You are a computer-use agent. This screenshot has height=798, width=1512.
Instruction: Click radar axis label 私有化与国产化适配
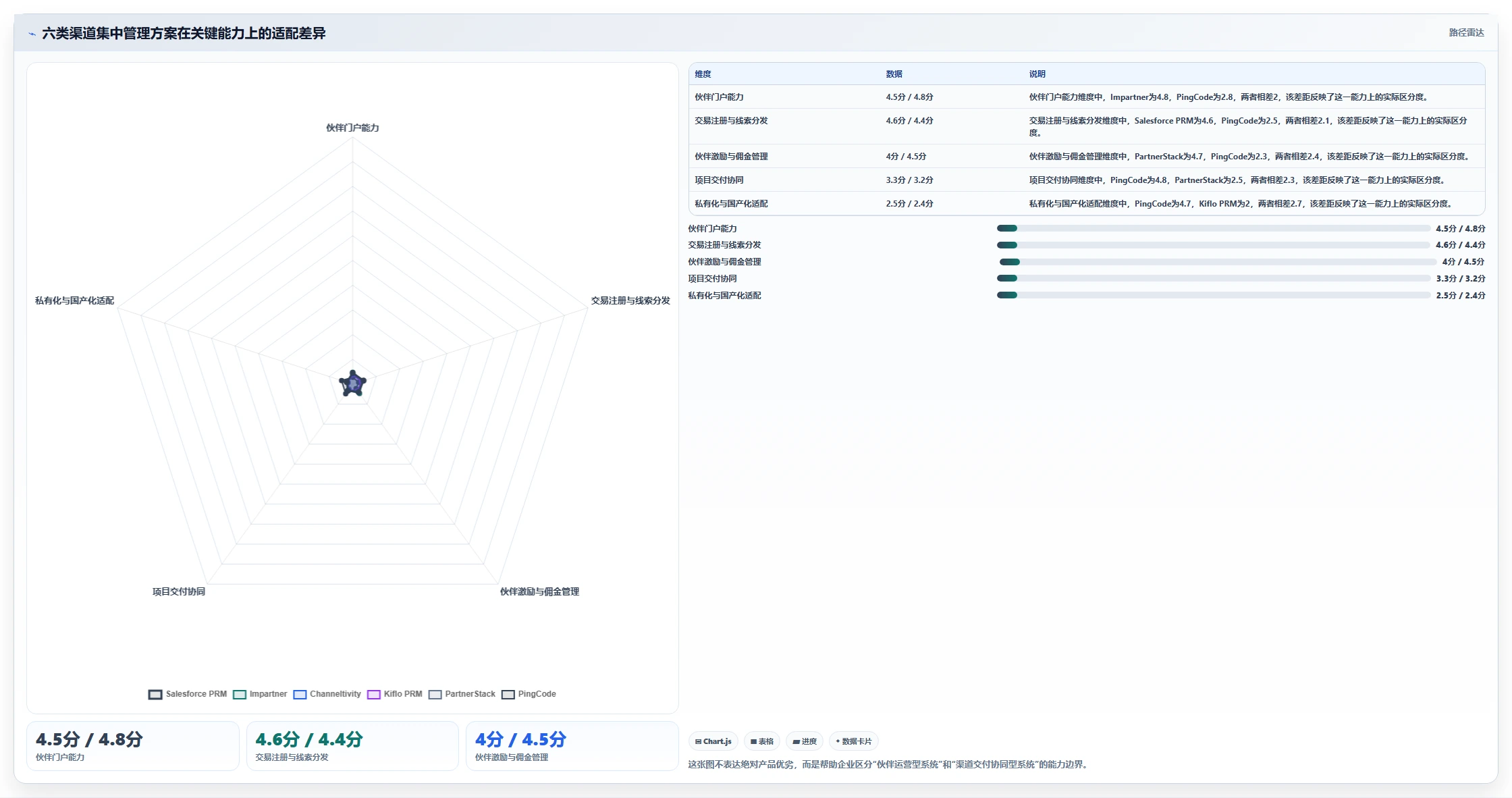click(75, 300)
